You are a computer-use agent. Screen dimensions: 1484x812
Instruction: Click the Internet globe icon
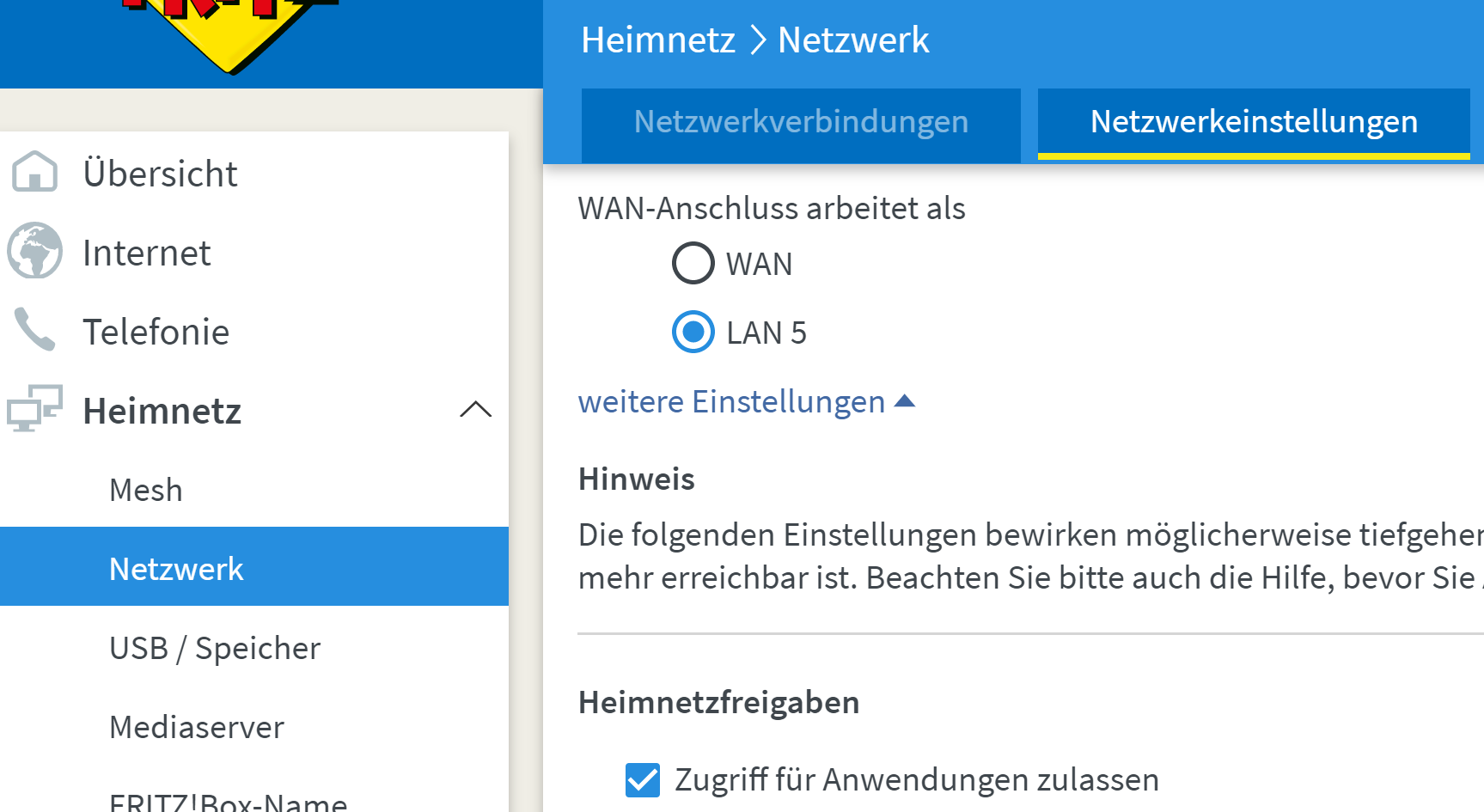(34, 251)
